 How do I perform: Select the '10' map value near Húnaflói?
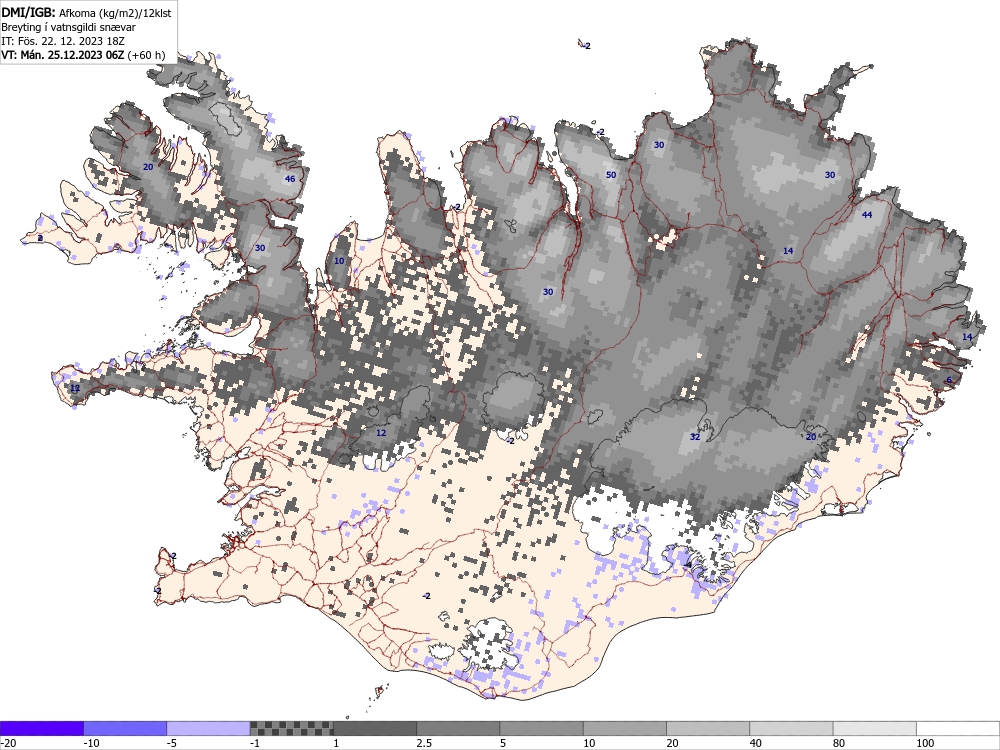point(339,261)
